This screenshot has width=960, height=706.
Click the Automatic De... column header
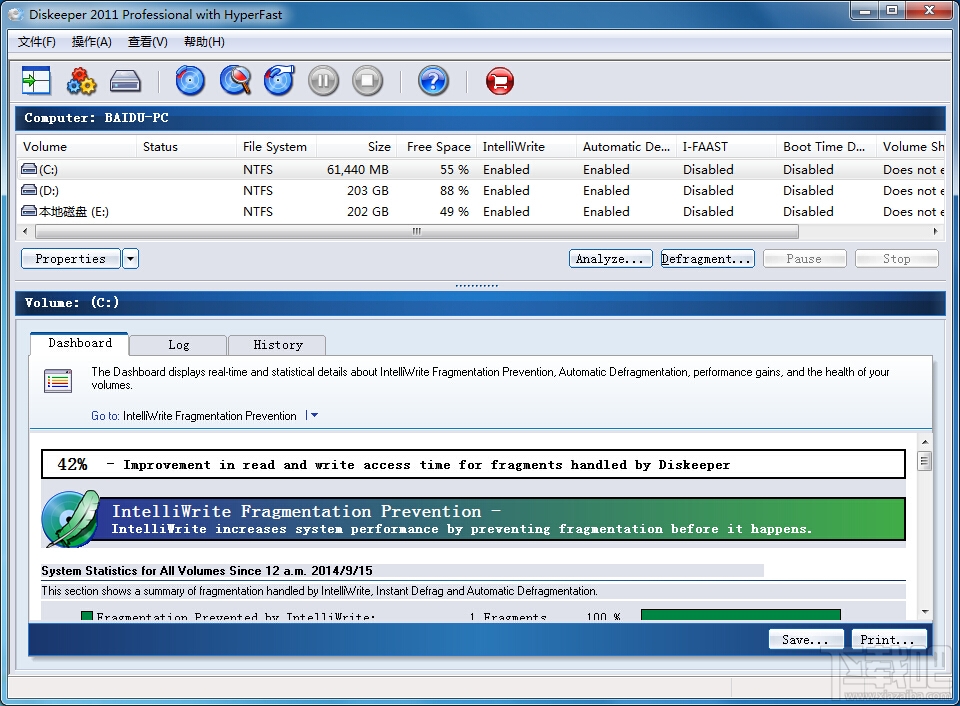coord(626,146)
